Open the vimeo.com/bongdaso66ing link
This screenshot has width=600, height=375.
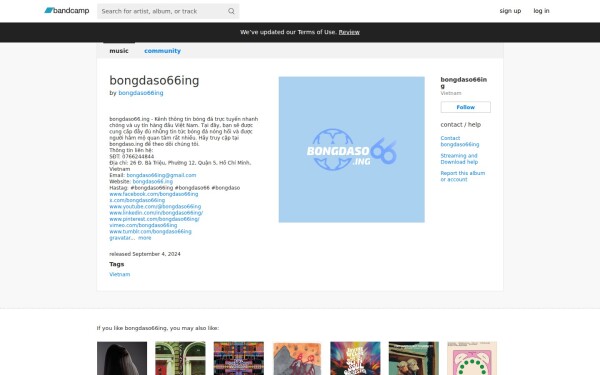click(143, 225)
